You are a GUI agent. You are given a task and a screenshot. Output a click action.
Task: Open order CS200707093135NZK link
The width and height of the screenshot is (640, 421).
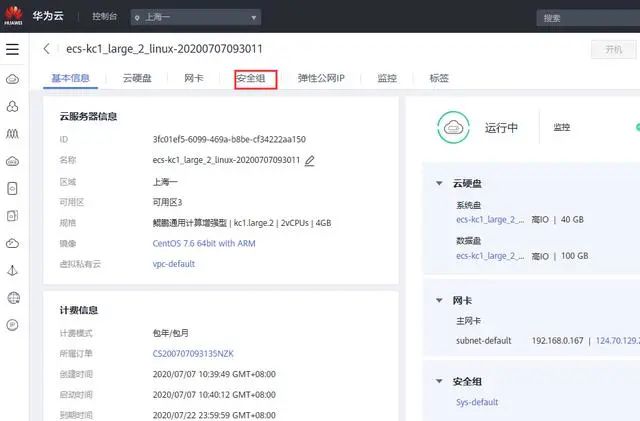click(x=193, y=354)
